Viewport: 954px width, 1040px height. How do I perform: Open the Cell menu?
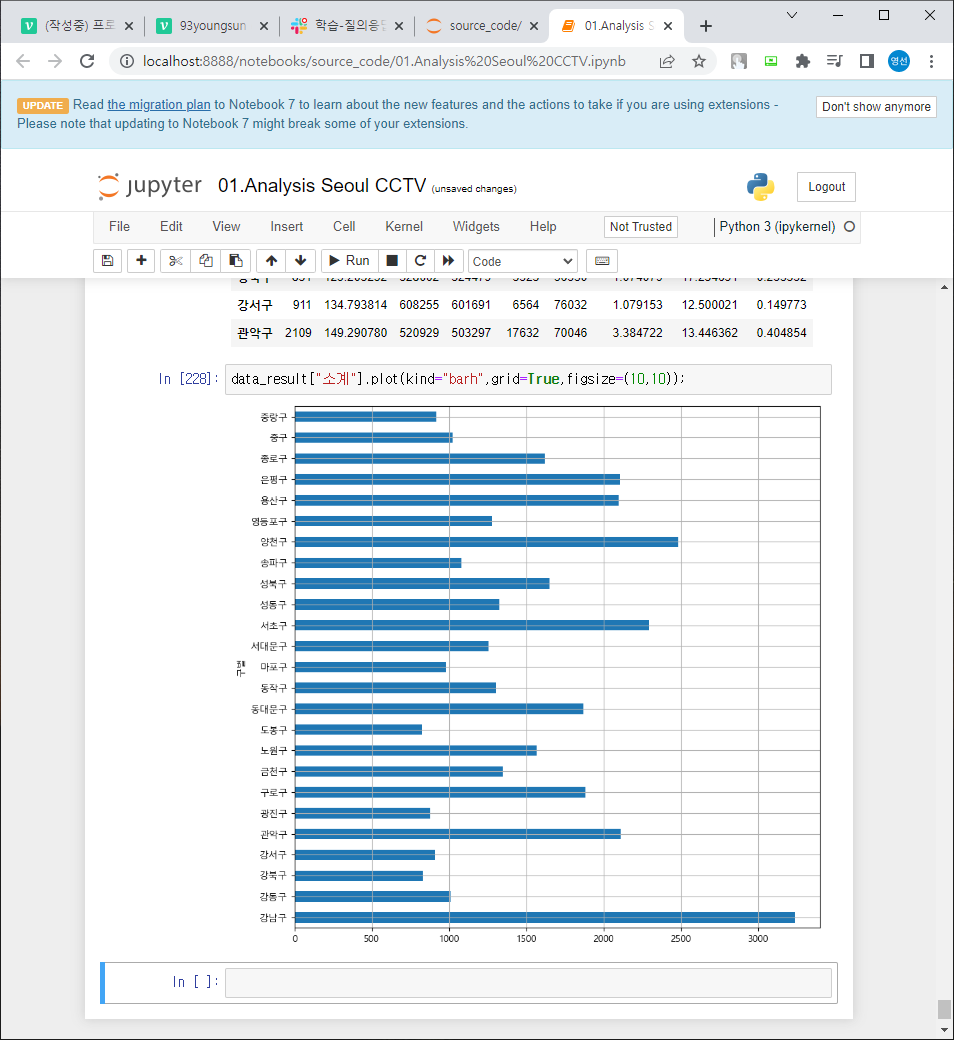(344, 227)
